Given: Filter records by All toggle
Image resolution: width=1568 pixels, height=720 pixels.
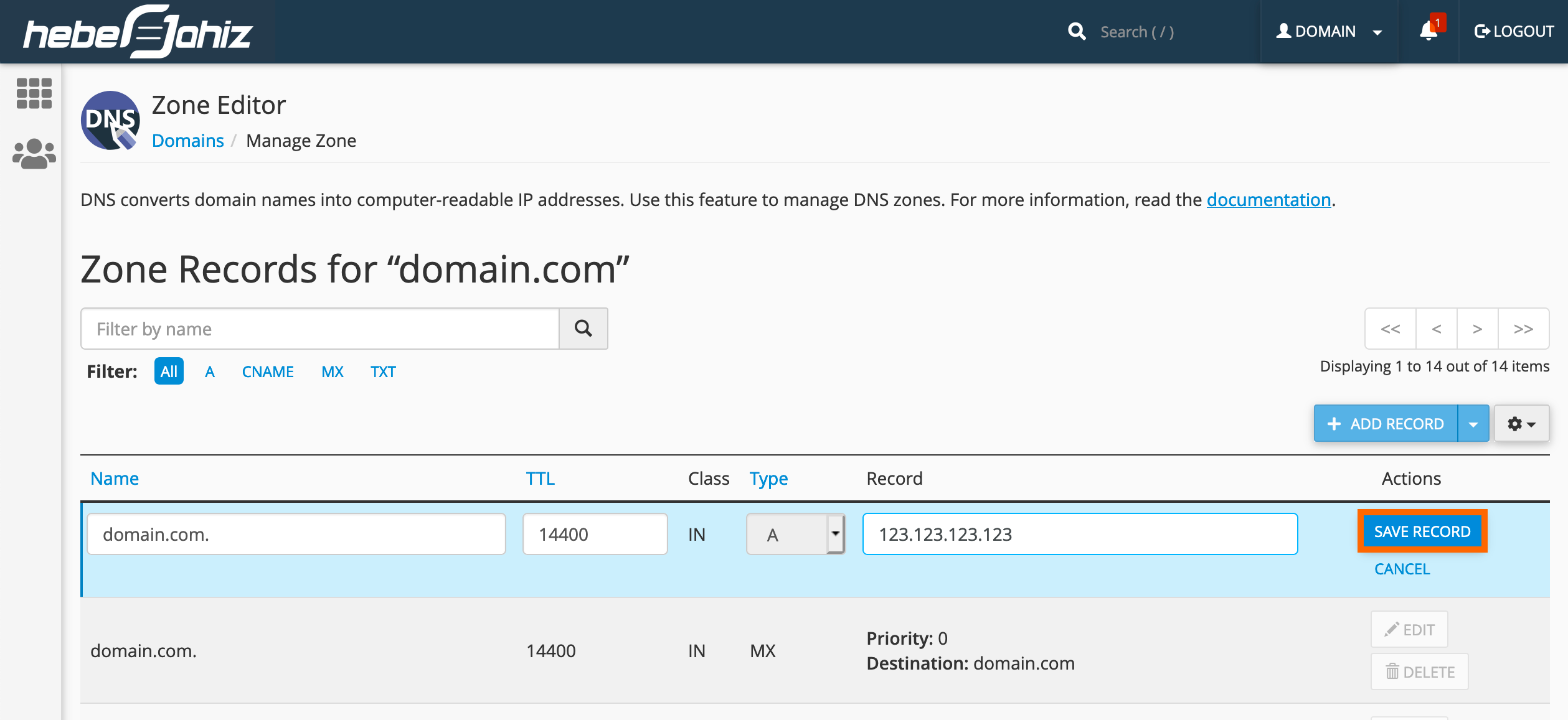Looking at the screenshot, I should pyautogui.click(x=168, y=371).
